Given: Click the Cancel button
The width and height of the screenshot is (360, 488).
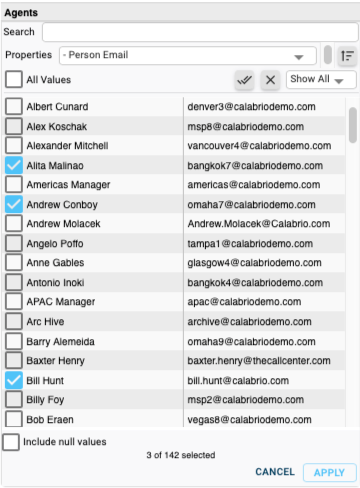Looking at the screenshot, I should (275, 472).
